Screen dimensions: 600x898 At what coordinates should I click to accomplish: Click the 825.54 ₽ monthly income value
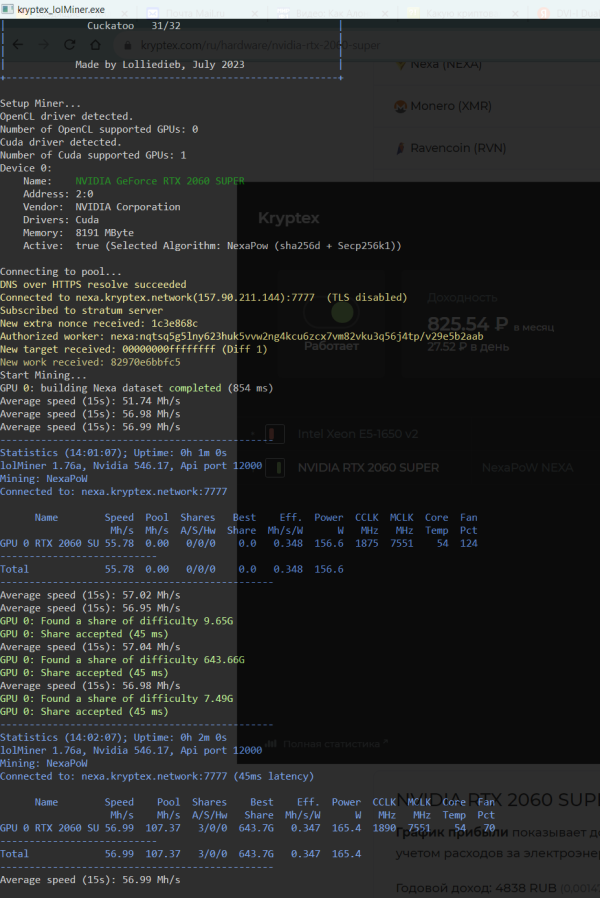(x=468, y=324)
